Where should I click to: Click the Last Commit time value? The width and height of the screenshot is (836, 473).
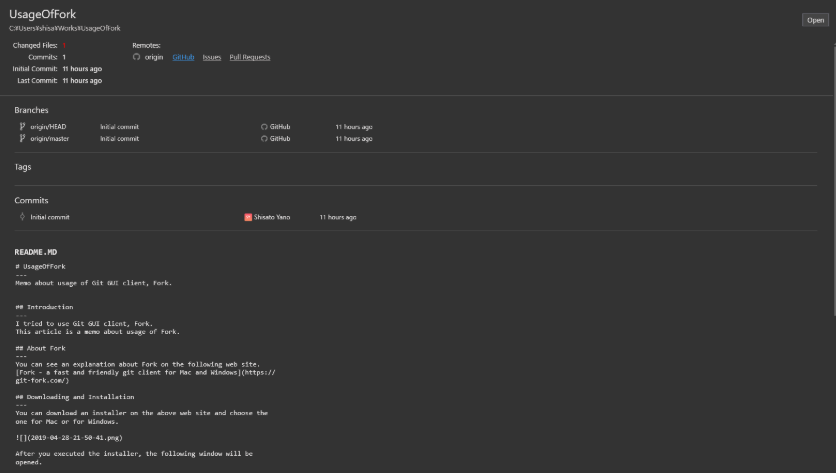82,81
